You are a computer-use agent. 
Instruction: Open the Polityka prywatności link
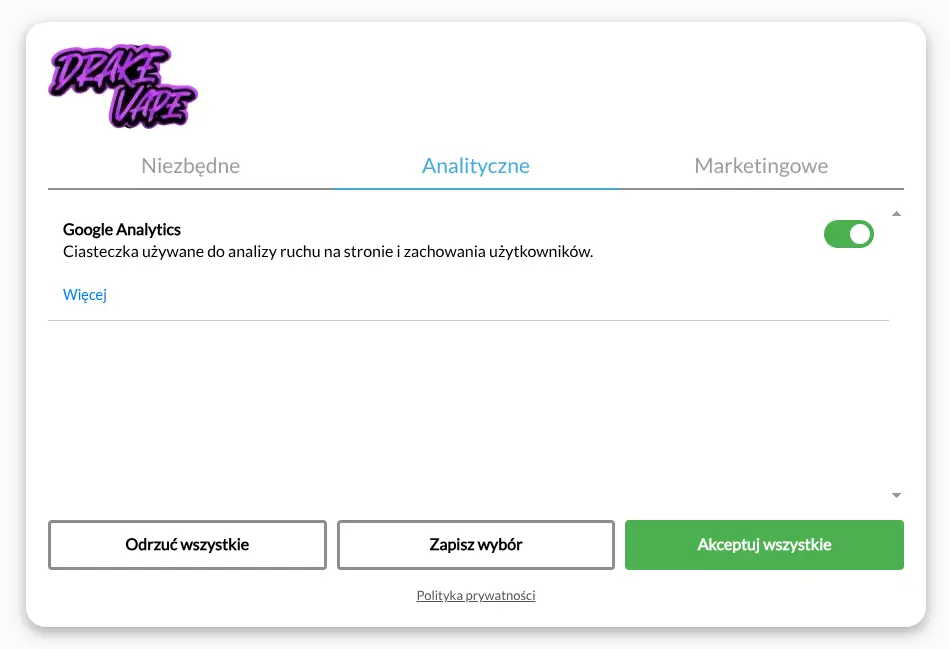475,596
